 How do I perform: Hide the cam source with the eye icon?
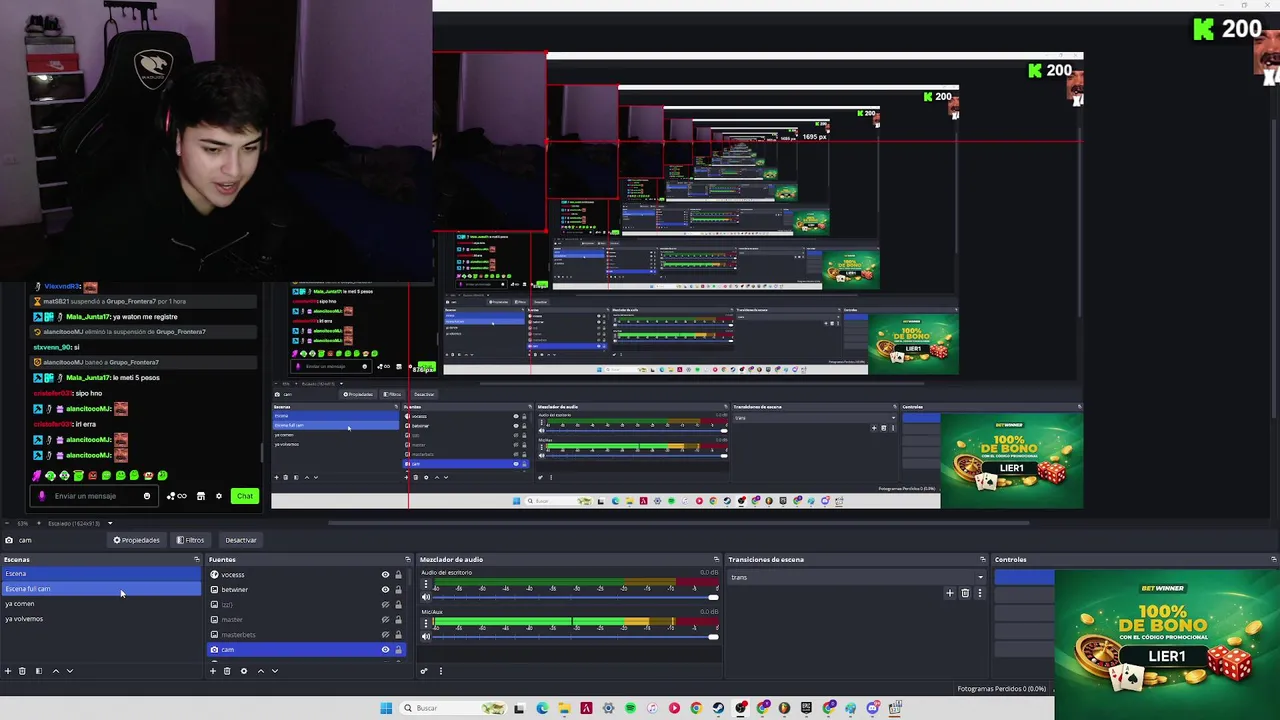click(x=385, y=650)
